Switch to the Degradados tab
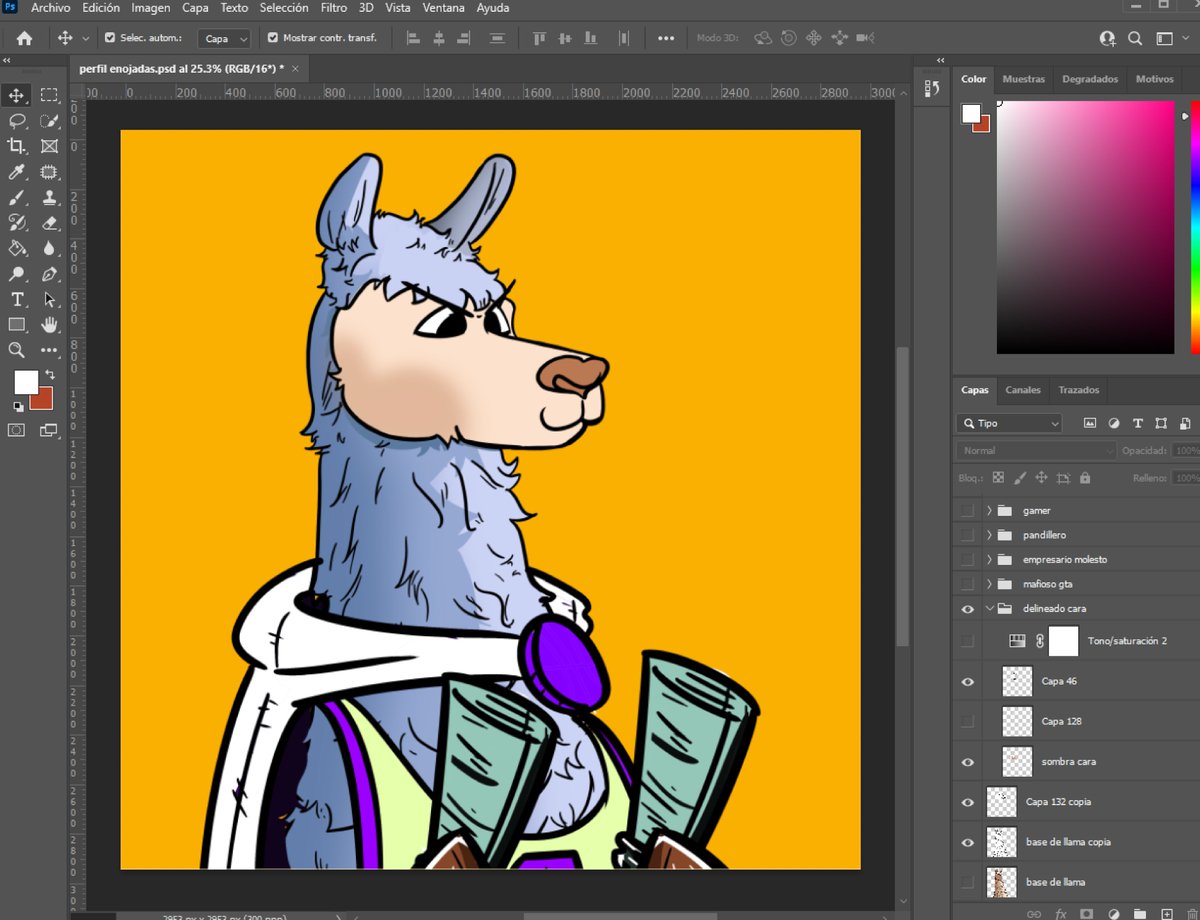The image size is (1200, 920). click(x=1090, y=79)
